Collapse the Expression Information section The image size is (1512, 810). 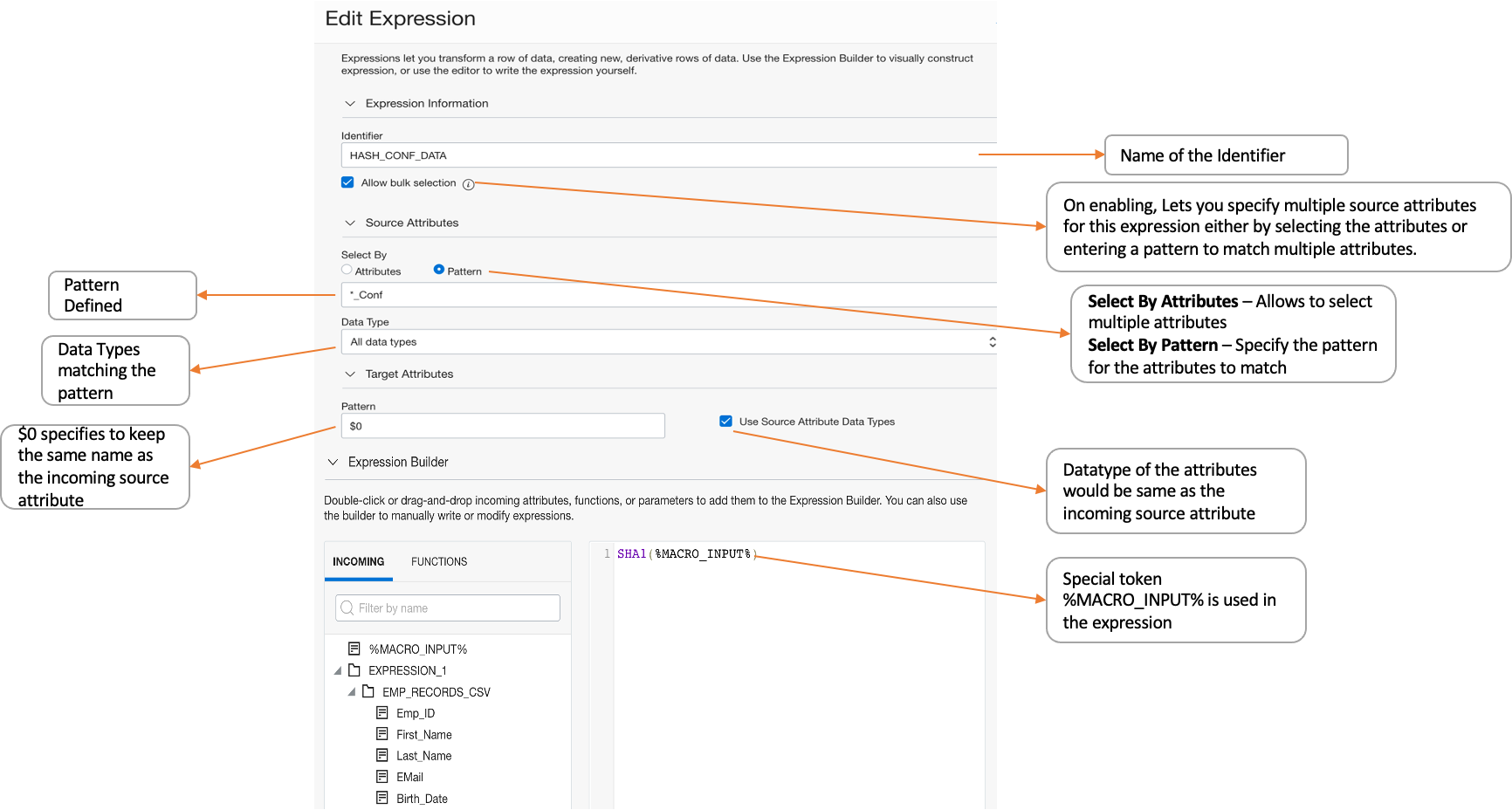pyautogui.click(x=350, y=104)
